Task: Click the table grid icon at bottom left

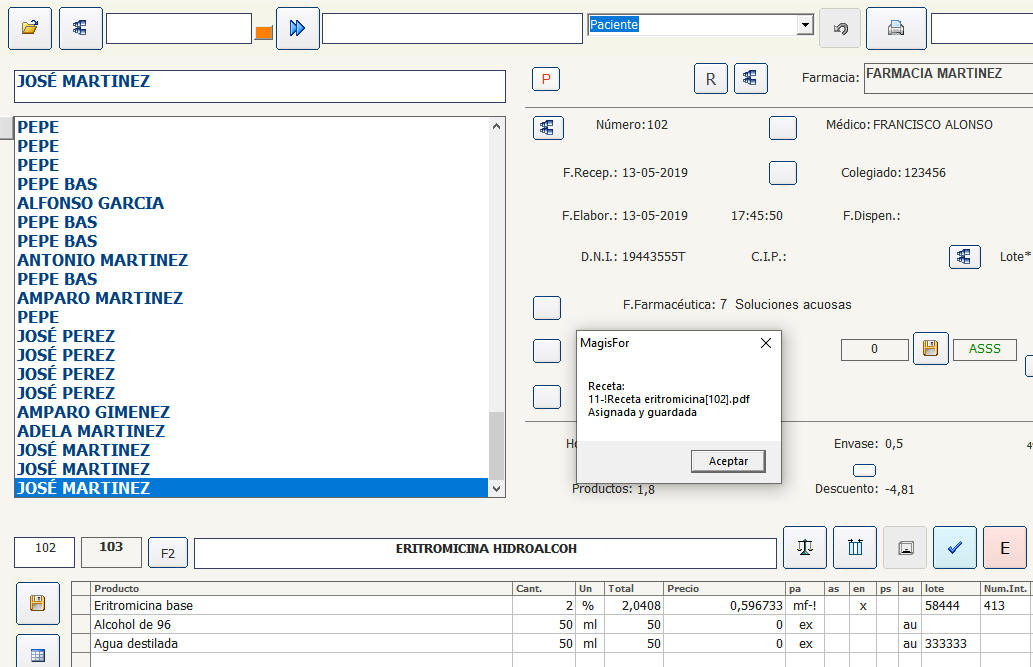Action: 38,654
